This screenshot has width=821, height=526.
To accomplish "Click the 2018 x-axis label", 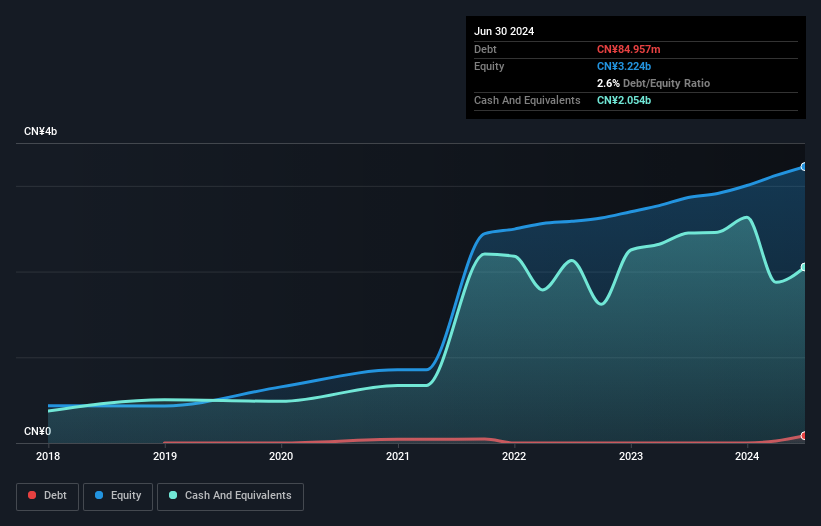I will tap(48, 456).
